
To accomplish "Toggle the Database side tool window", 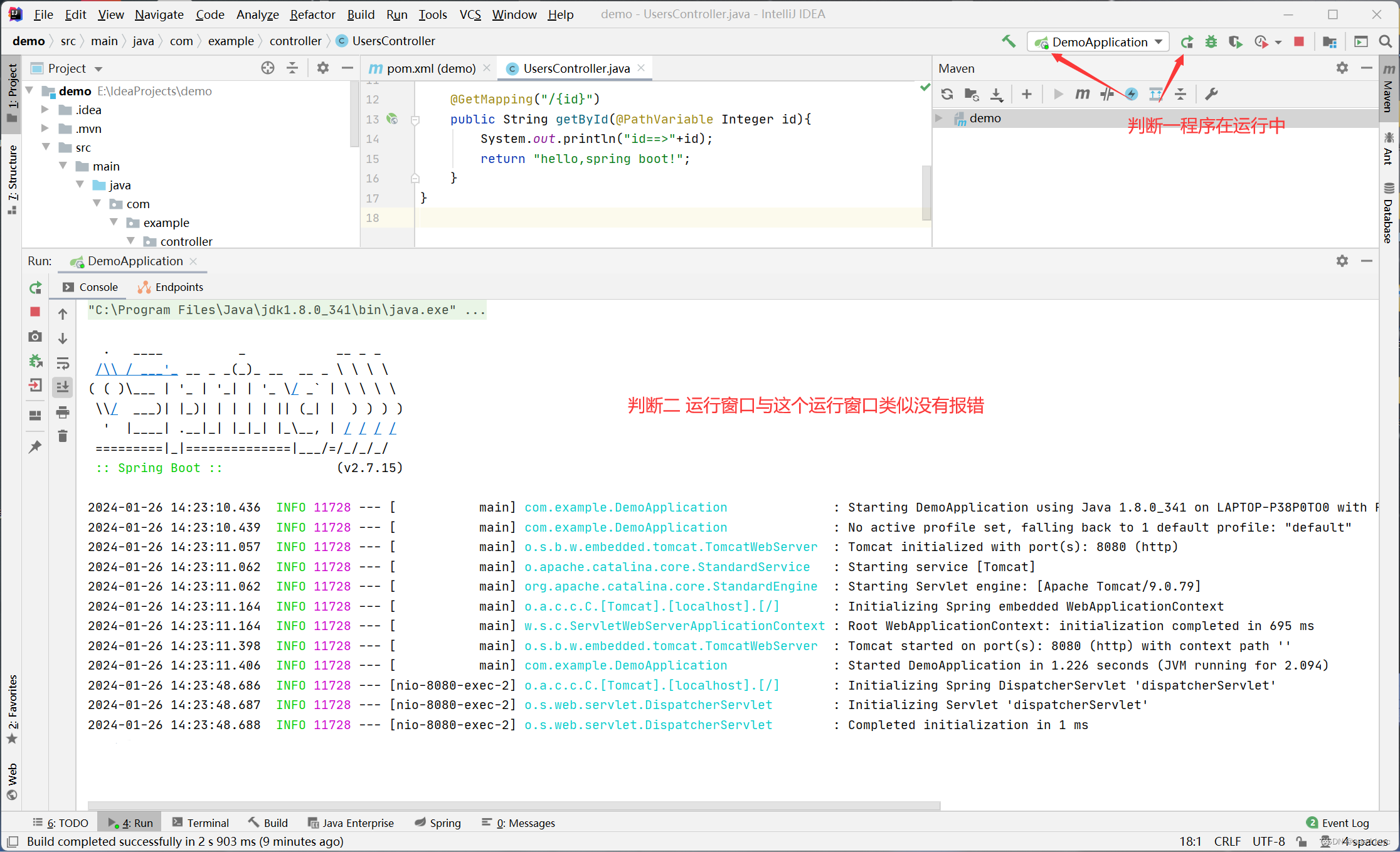I will click(1389, 212).
